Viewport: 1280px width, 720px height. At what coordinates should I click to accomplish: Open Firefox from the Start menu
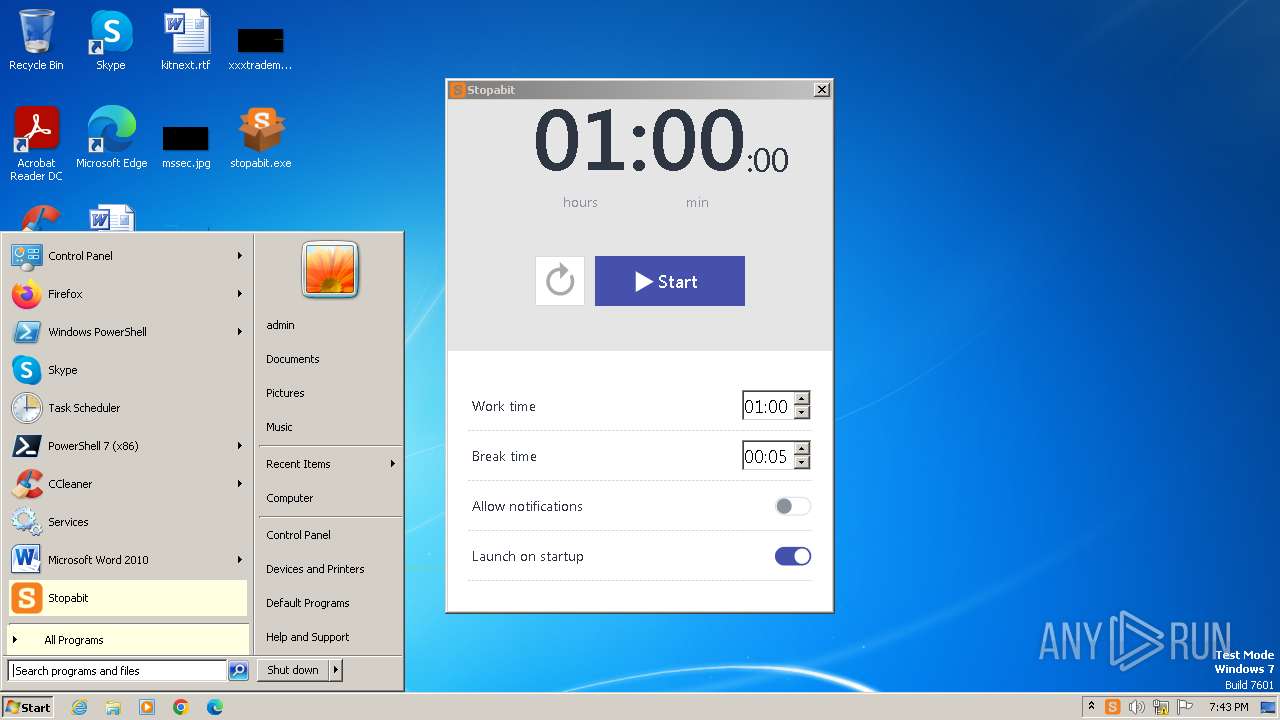pos(128,294)
